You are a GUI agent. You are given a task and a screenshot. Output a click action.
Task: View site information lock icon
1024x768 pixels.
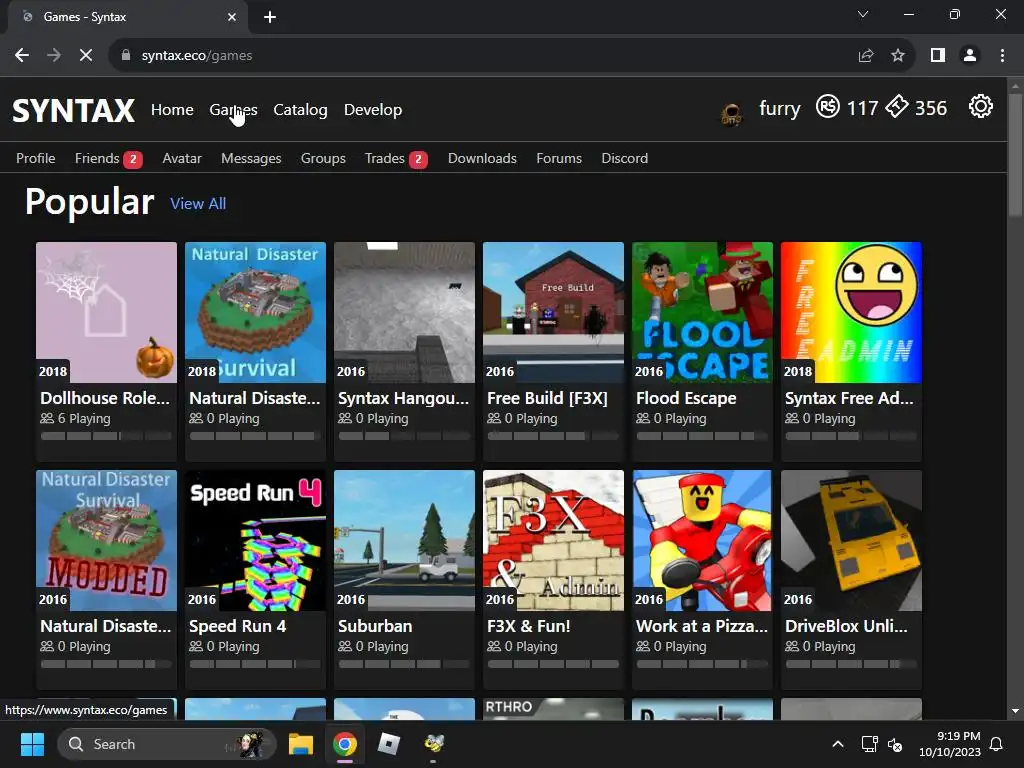[x=125, y=56]
